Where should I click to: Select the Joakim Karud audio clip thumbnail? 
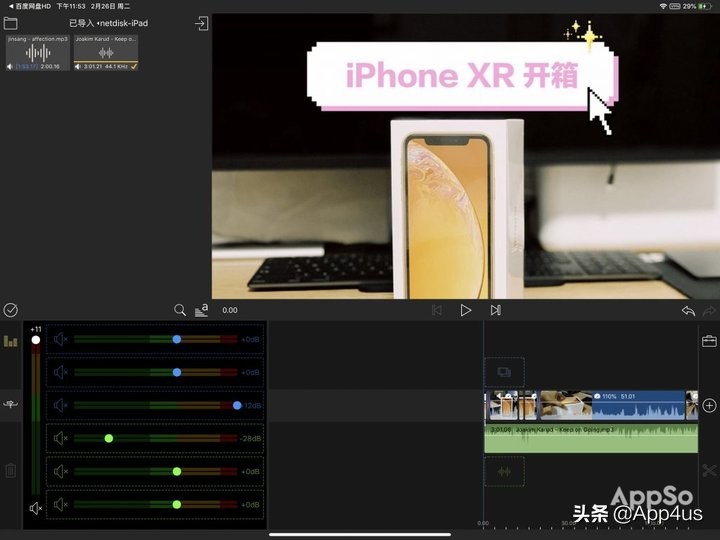point(106,52)
